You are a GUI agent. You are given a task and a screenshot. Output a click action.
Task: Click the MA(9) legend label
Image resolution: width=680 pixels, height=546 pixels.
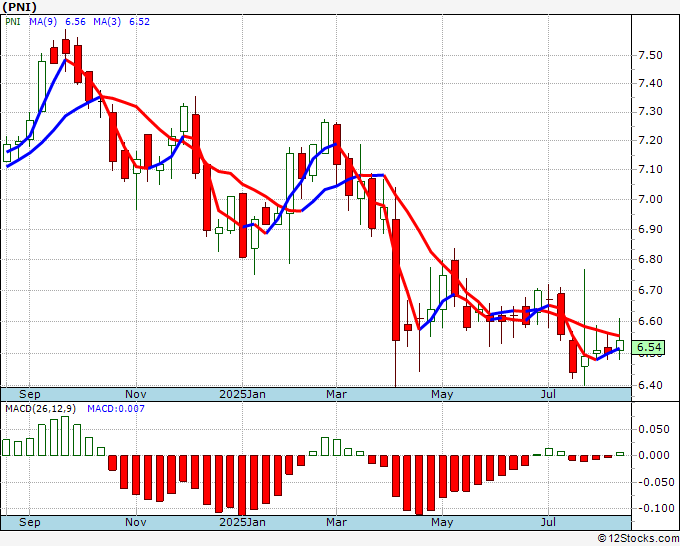click(43, 22)
